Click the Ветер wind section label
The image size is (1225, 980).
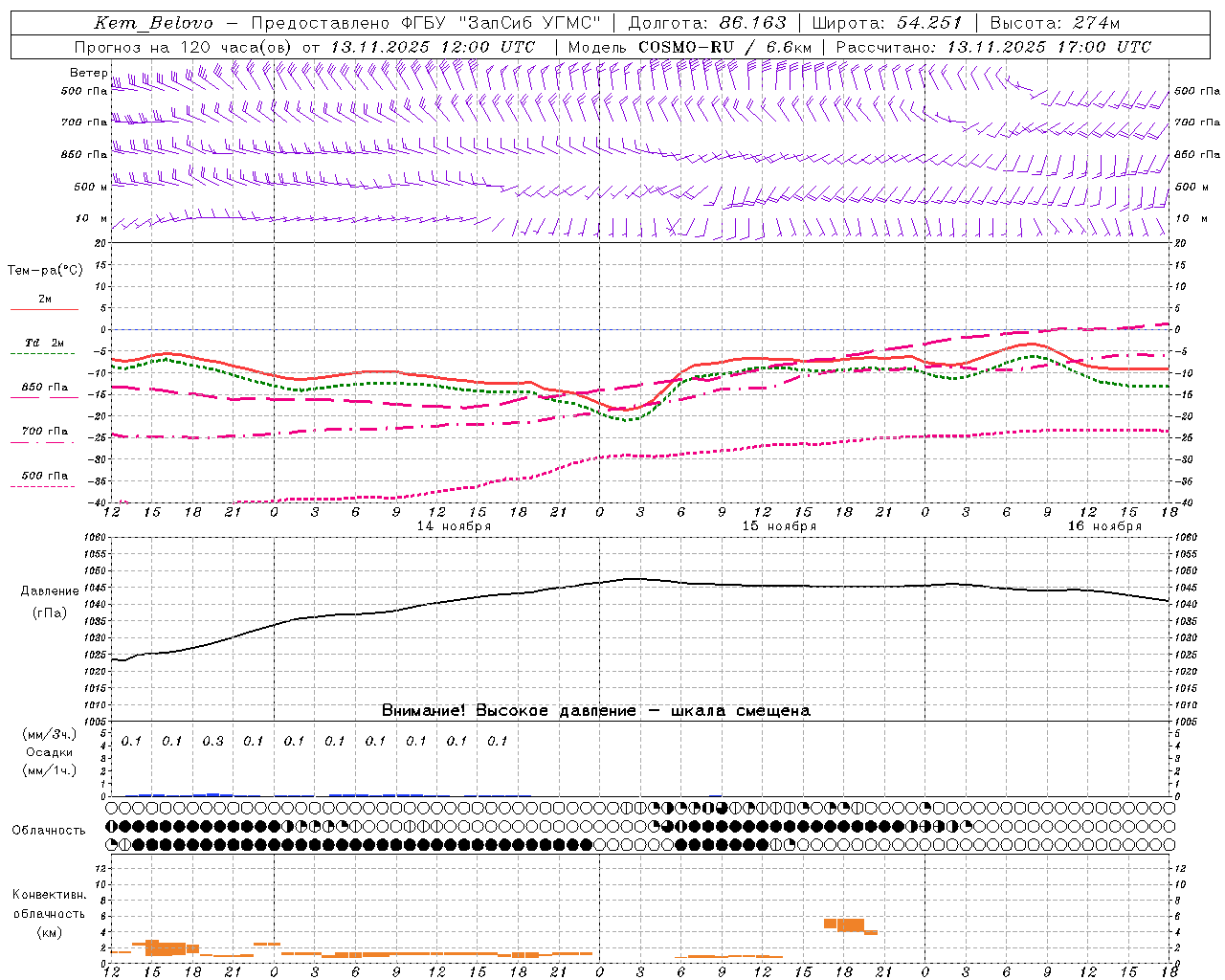click(88, 73)
